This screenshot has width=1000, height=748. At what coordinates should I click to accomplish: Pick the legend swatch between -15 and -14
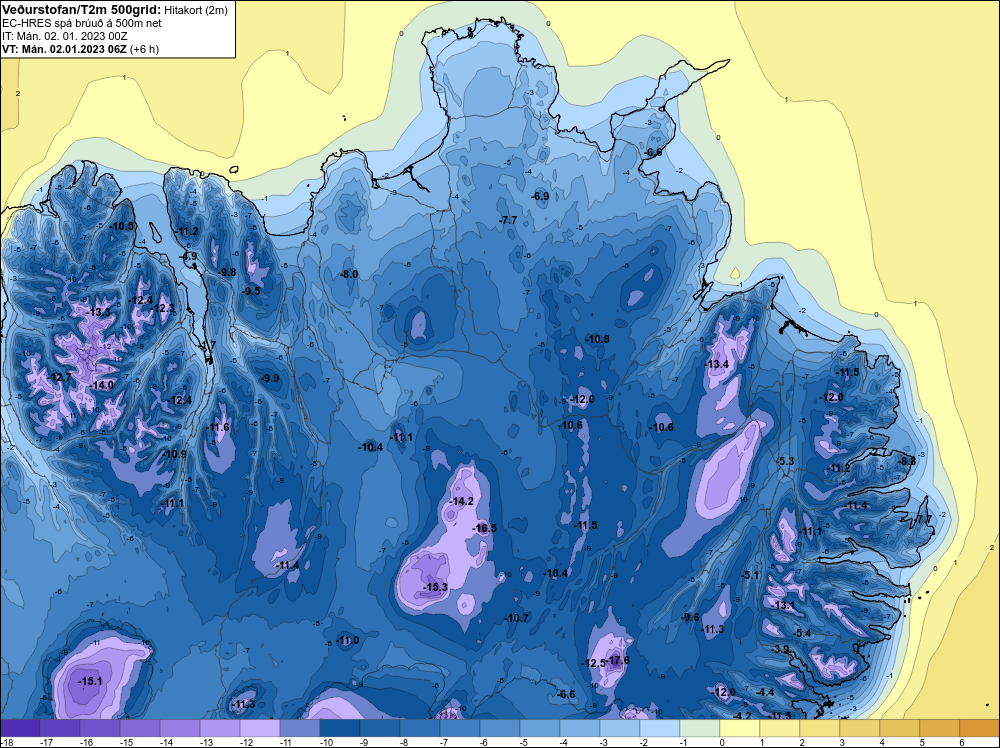click(x=140, y=728)
